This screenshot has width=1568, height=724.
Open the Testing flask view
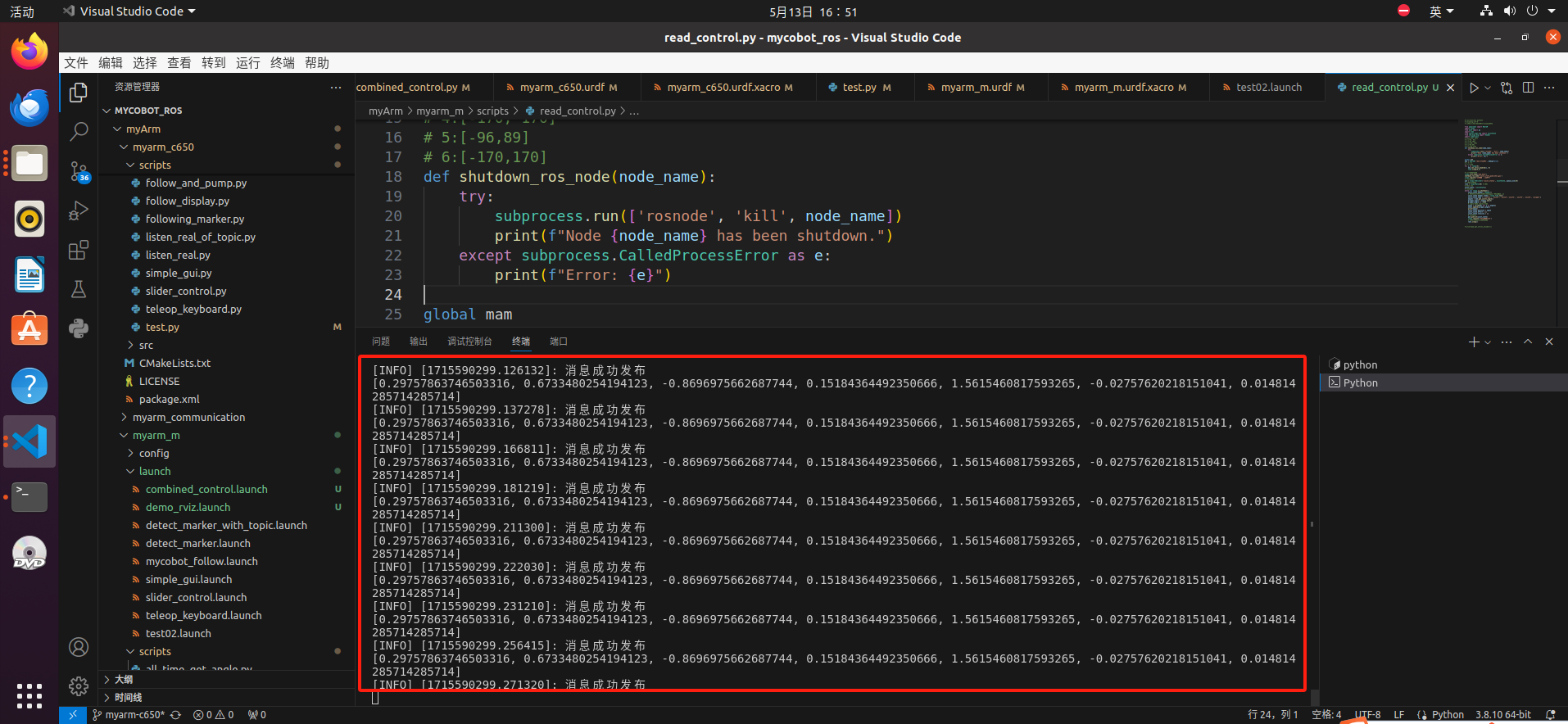79,289
